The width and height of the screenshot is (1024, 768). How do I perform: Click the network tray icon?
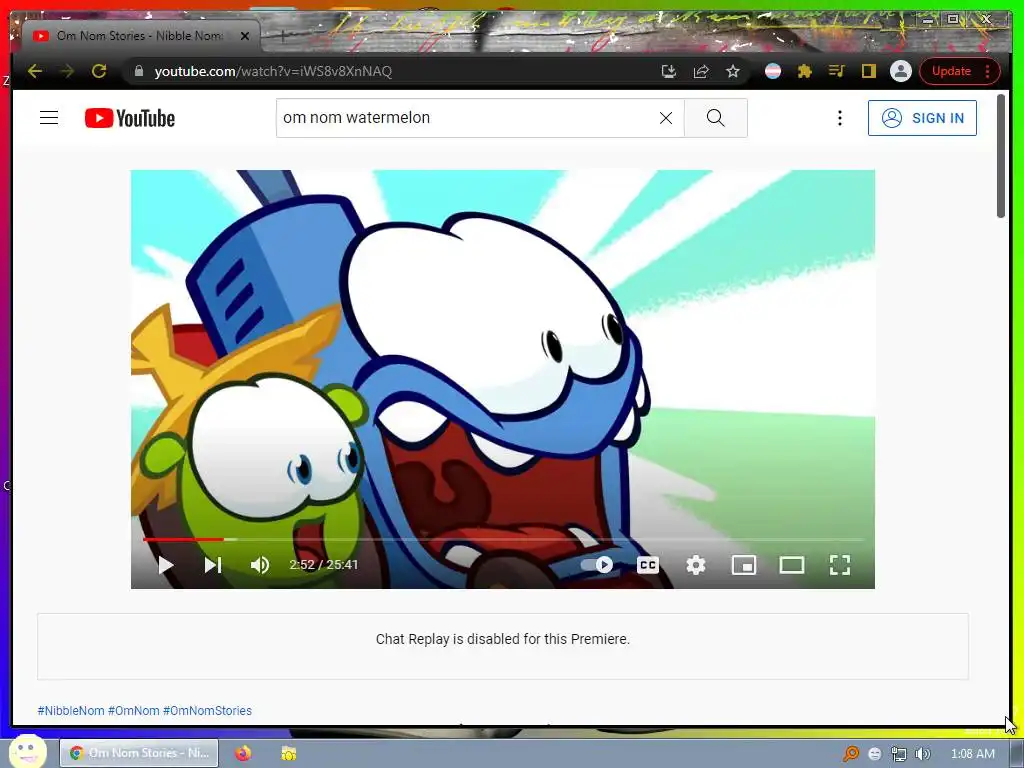click(x=899, y=754)
